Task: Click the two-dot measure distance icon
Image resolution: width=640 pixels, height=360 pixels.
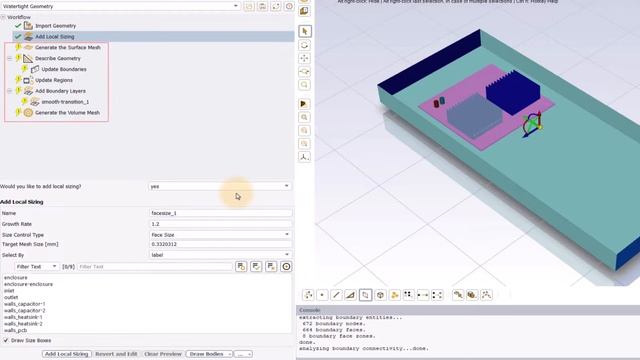Action: point(423,295)
